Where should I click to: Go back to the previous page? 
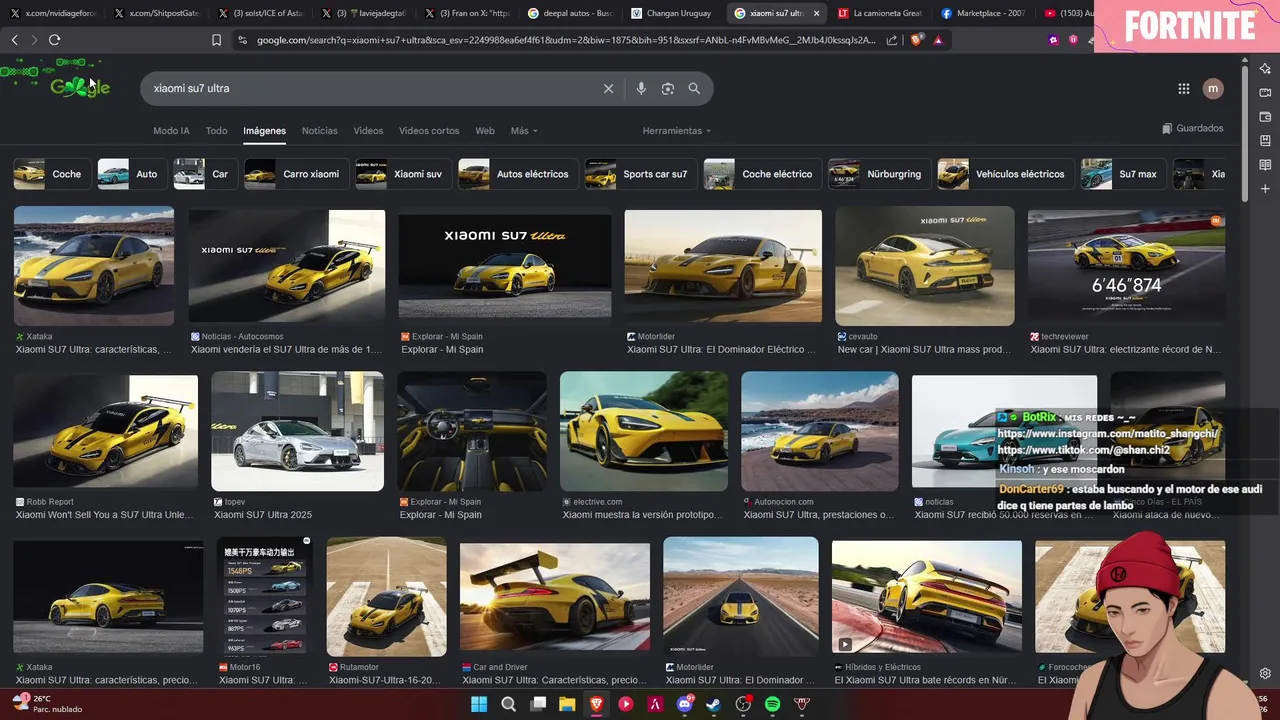point(14,40)
